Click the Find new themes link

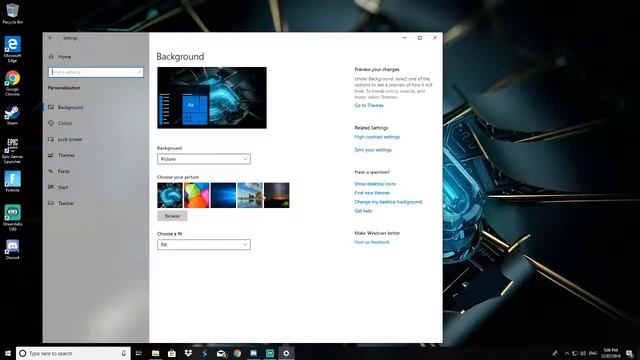coord(372,193)
